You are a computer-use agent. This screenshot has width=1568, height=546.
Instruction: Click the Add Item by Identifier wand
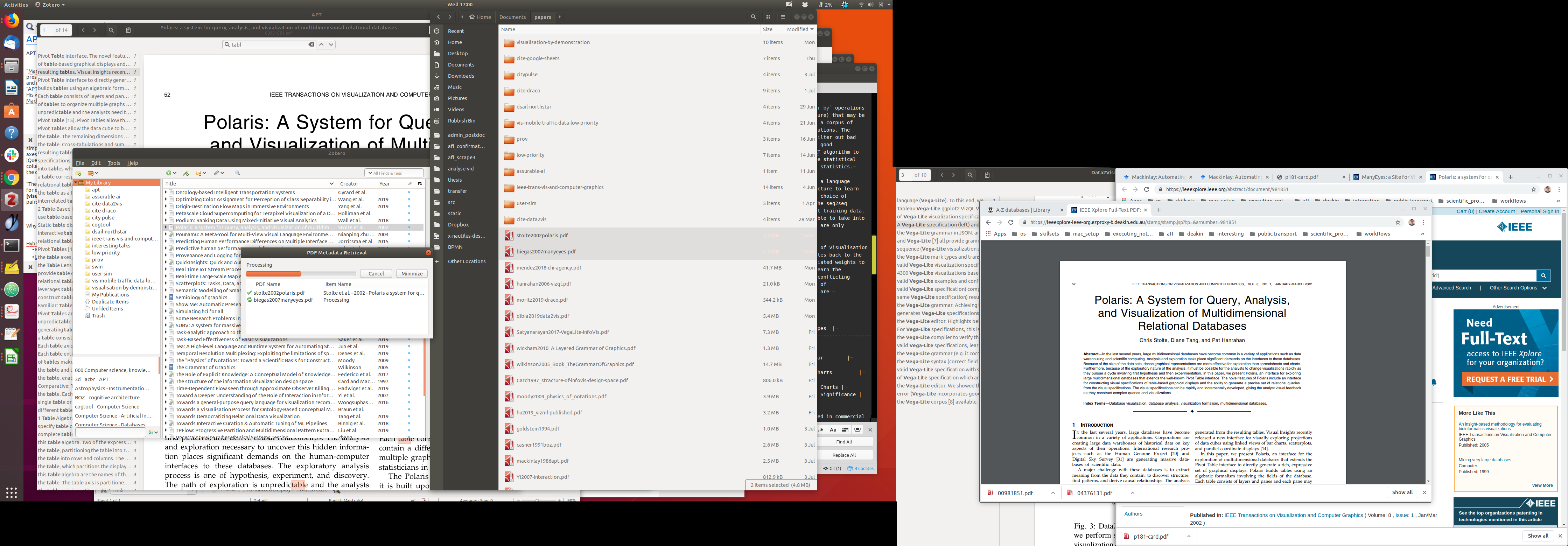pyautogui.click(x=186, y=173)
